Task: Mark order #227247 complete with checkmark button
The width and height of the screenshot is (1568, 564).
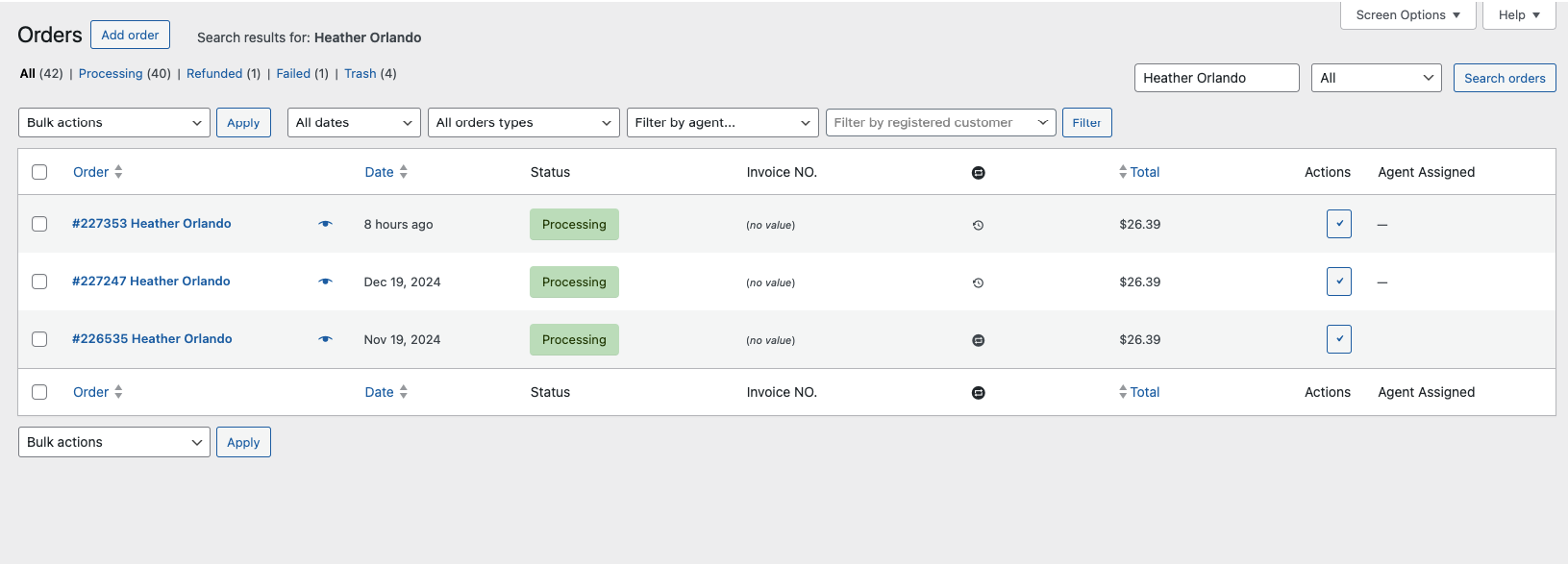Action: [1339, 282]
